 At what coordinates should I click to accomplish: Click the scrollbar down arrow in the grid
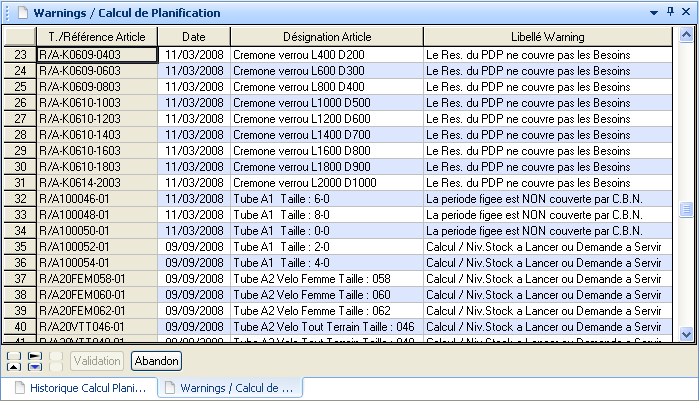tap(686, 334)
